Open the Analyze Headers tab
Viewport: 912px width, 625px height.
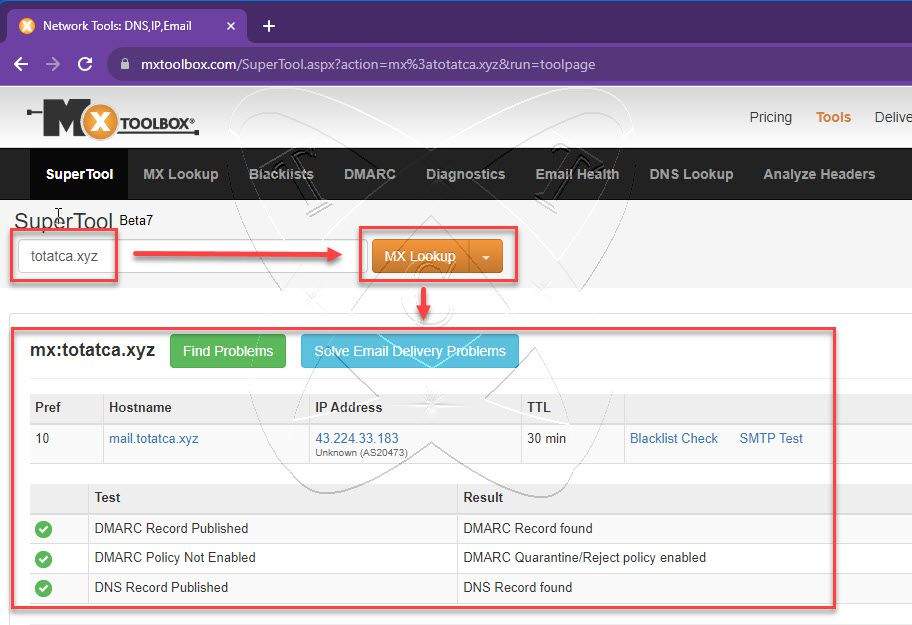click(819, 174)
